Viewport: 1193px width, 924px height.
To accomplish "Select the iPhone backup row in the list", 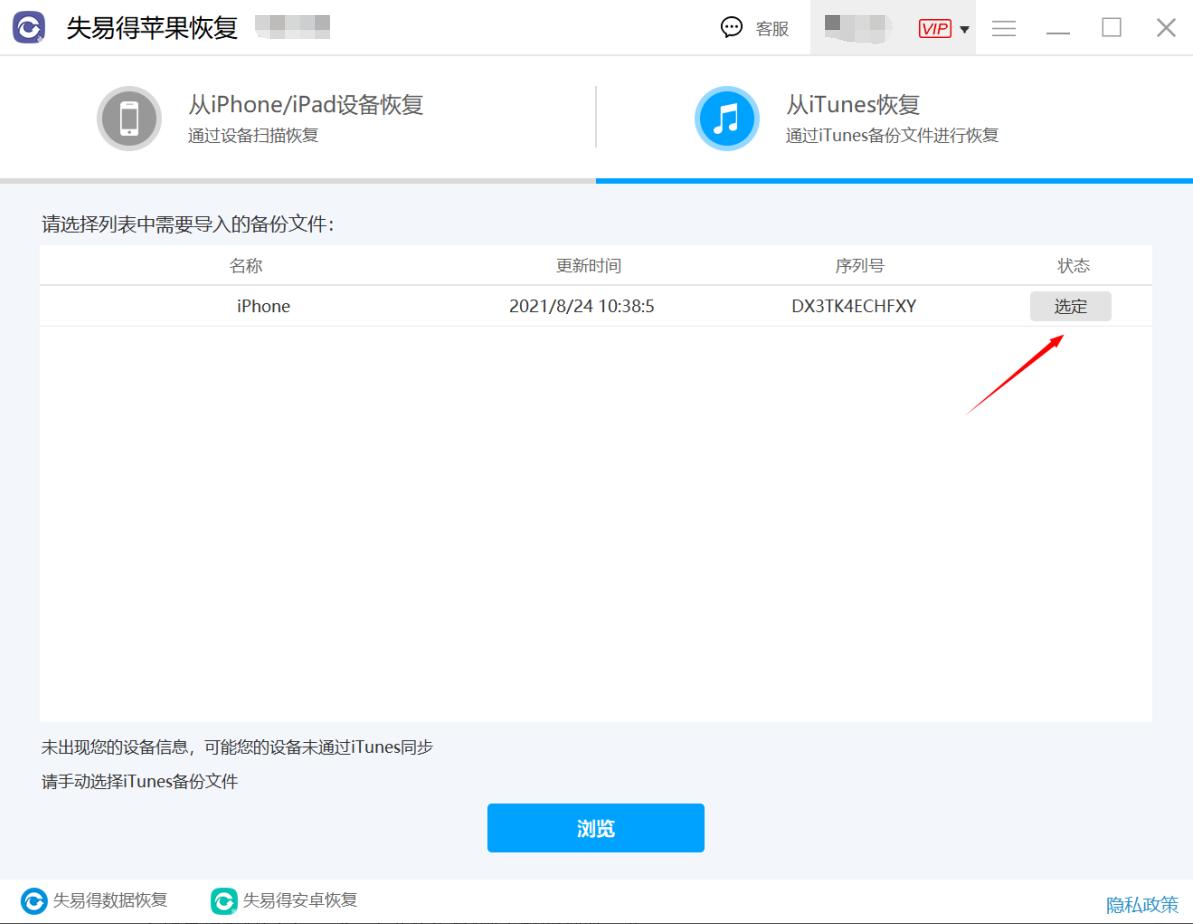I will tap(500, 306).
